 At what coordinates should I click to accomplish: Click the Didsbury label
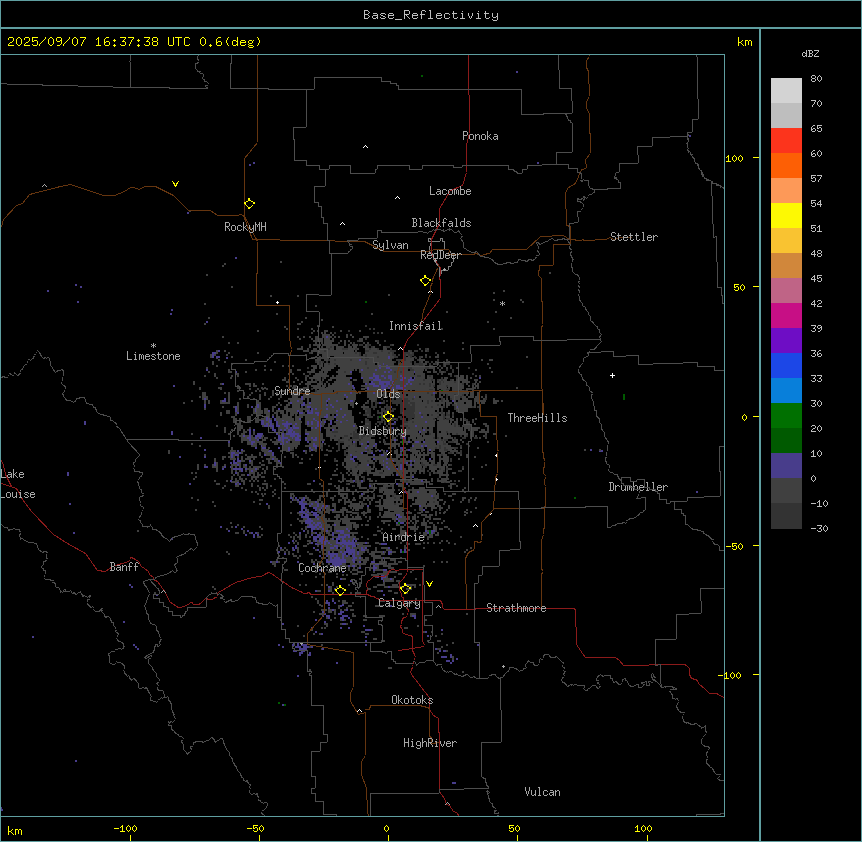click(383, 431)
